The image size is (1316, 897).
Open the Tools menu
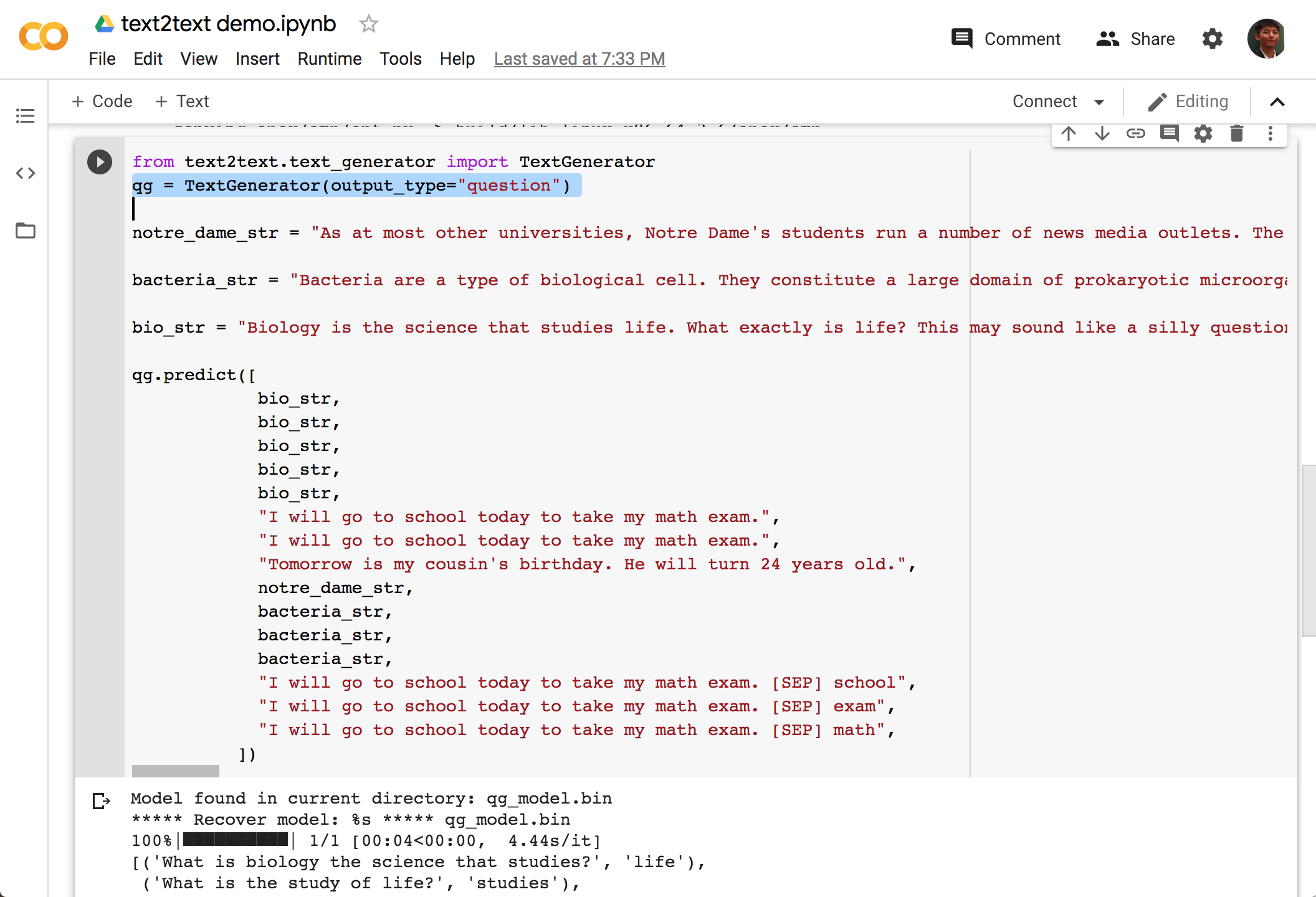pyautogui.click(x=400, y=59)
